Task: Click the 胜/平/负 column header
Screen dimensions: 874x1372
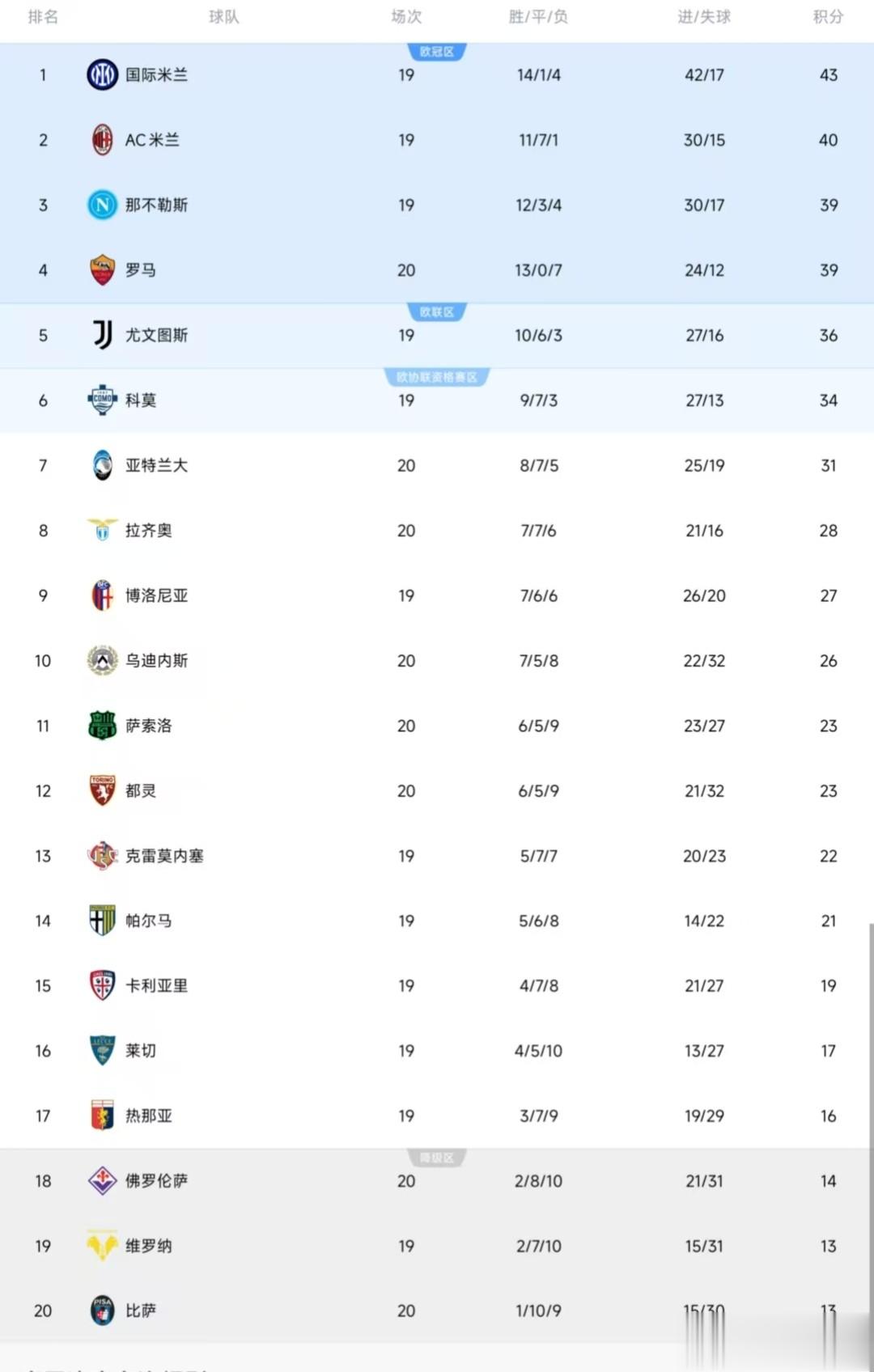Action: click(538, 17)
